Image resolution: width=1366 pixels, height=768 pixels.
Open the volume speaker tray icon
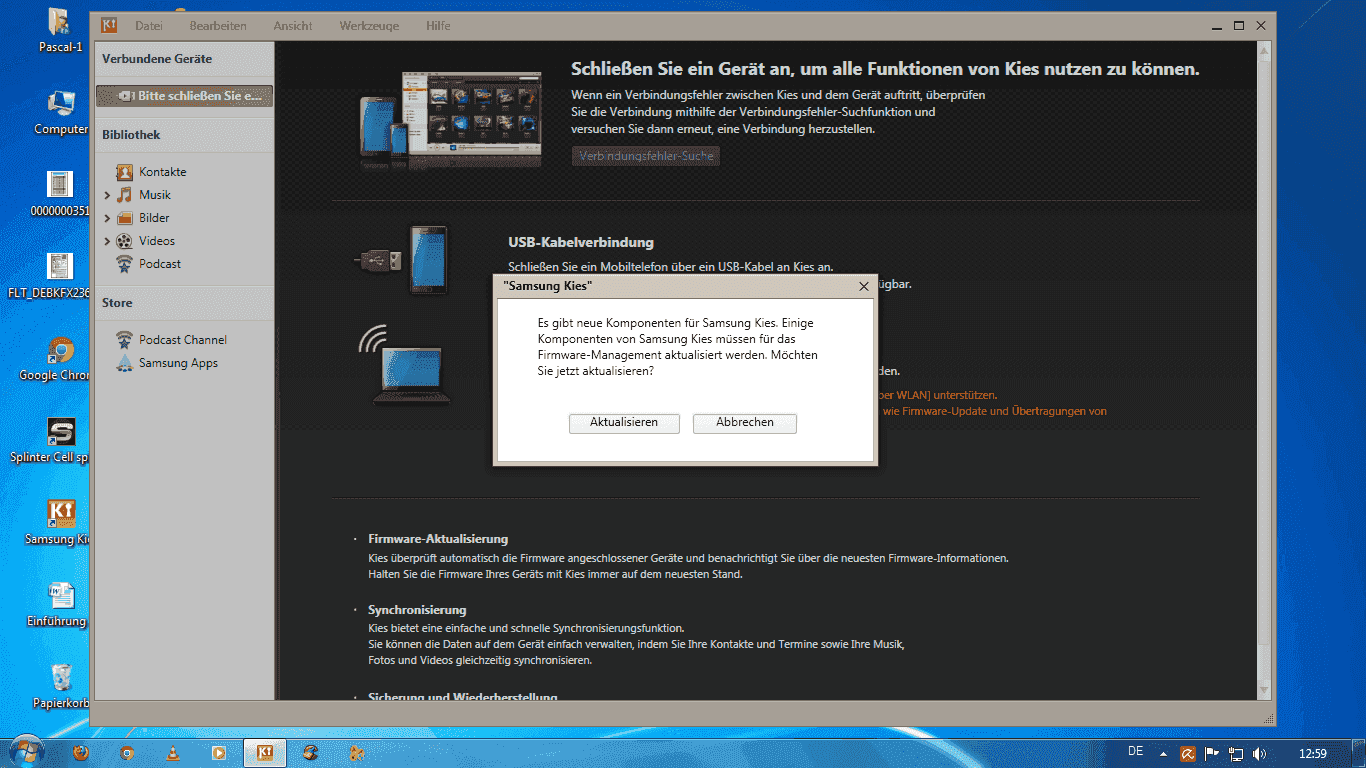click(x=1259, y=753)
